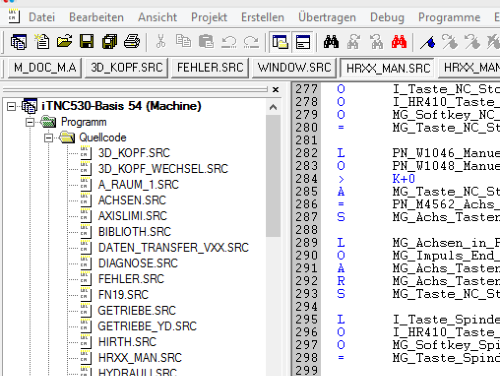
Task: Click the find previous gray binoculars icon
Action: [x=377, y=42]
